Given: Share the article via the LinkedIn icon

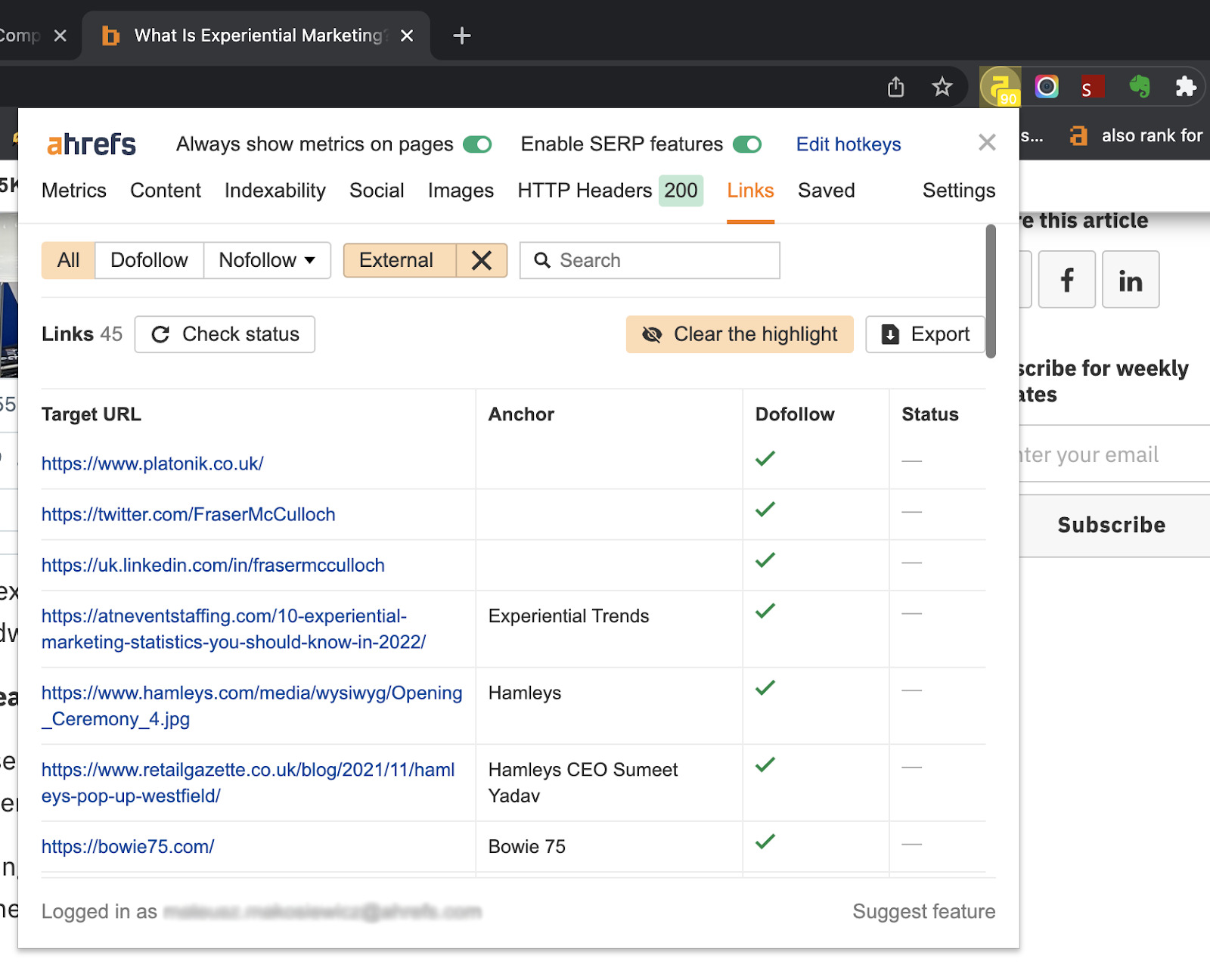Looking at the screenshot, I should [x=1131, y=280].
